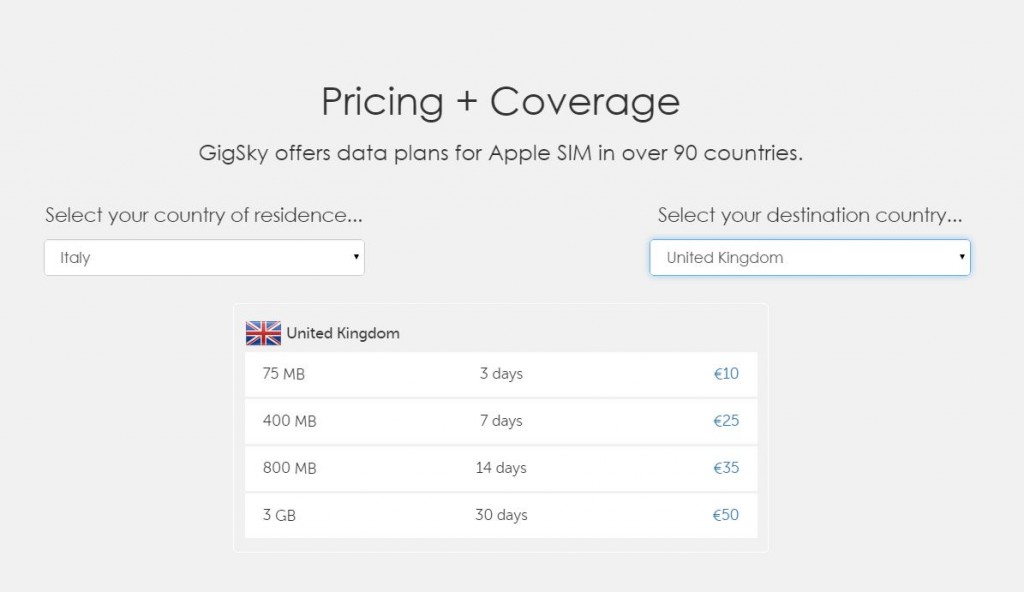Click the 3 days duration text
Viewport: 1024px width, 592px height.
tap(501, 374)
